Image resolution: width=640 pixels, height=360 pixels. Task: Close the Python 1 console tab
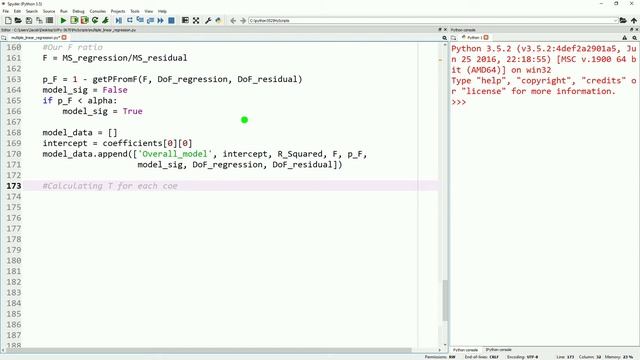[x=486, y=38]
